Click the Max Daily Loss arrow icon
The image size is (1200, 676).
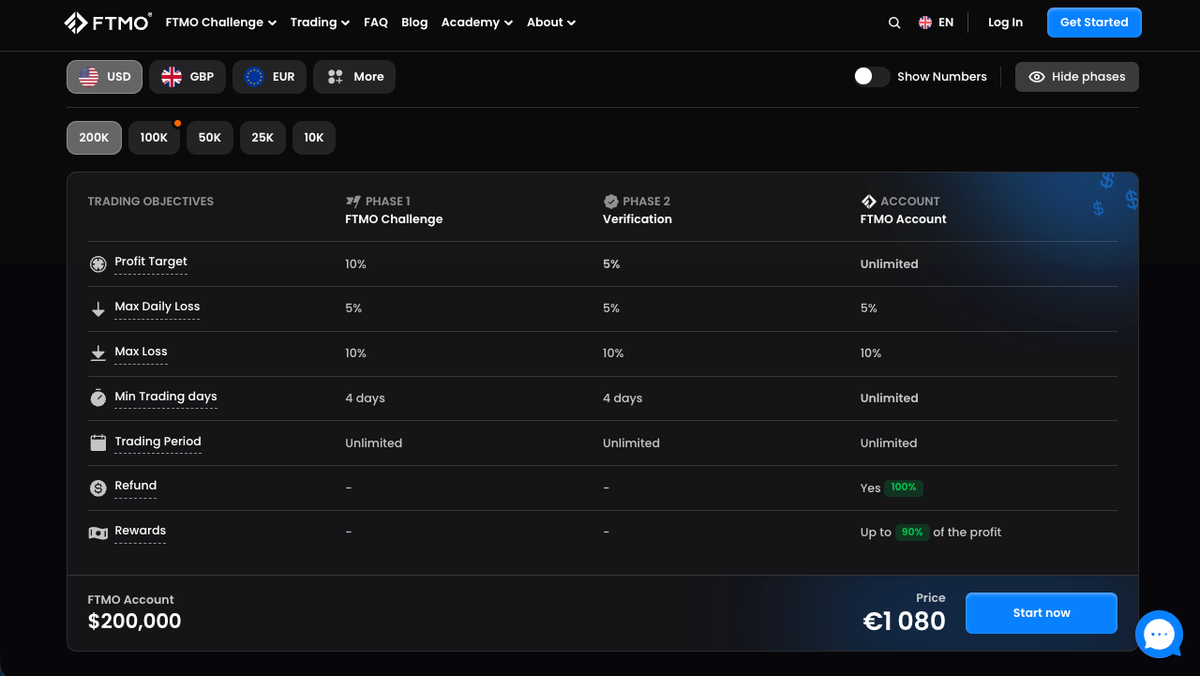tap(98, 309)
